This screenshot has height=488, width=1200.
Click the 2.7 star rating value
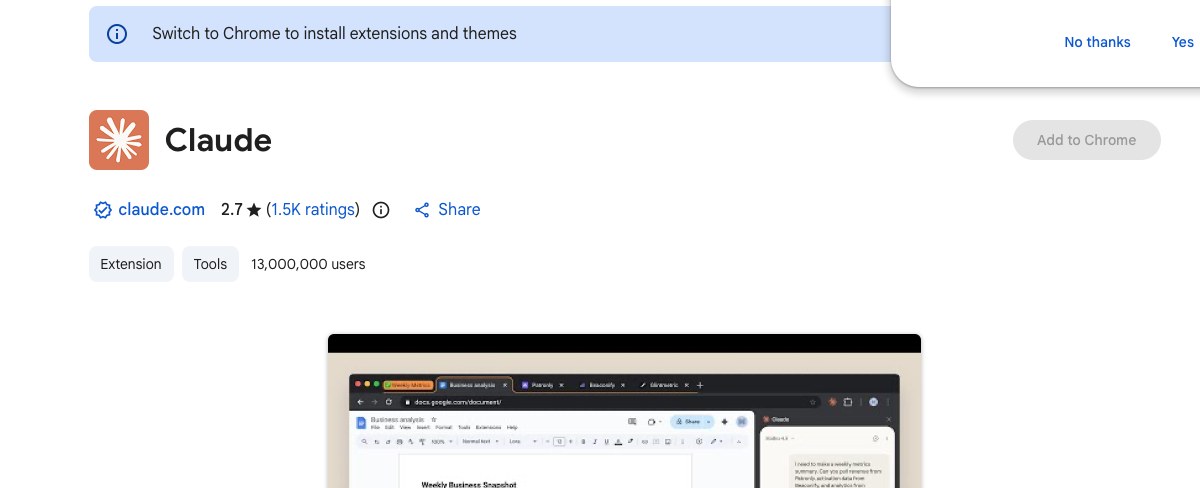pyautogui.click(x=232, y=210)
